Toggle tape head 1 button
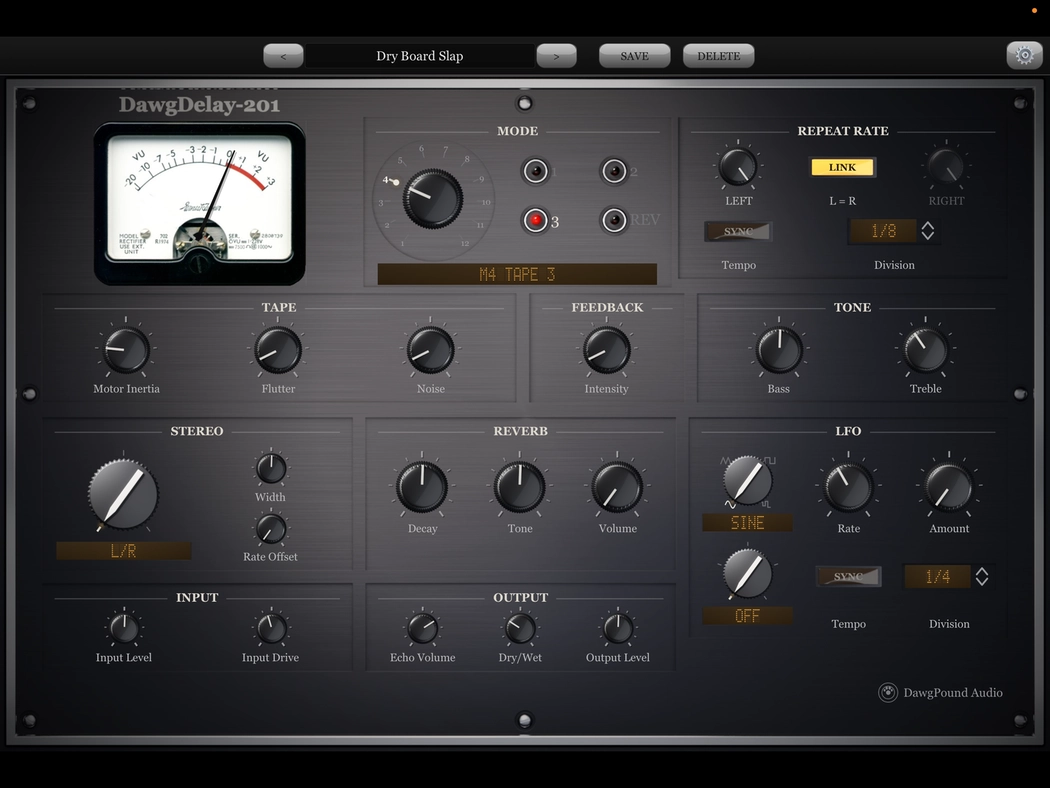Viewport: 1050px width, 788px height. pos(536,171)
